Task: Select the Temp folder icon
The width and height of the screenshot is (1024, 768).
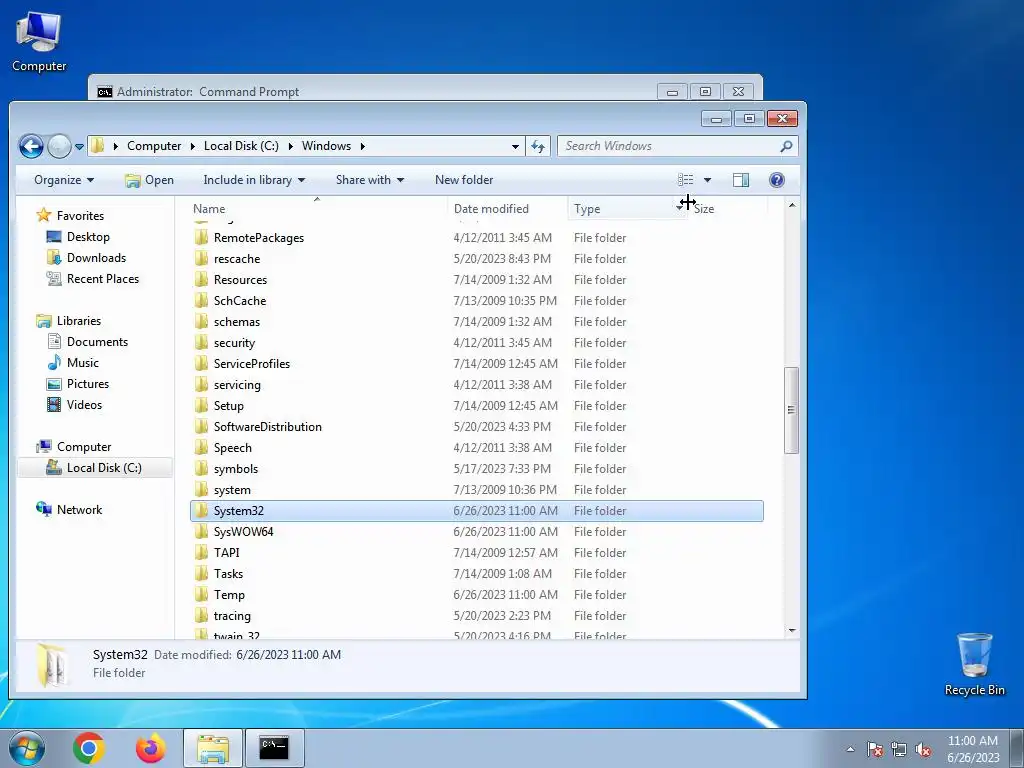Action: tap(202, 595)
